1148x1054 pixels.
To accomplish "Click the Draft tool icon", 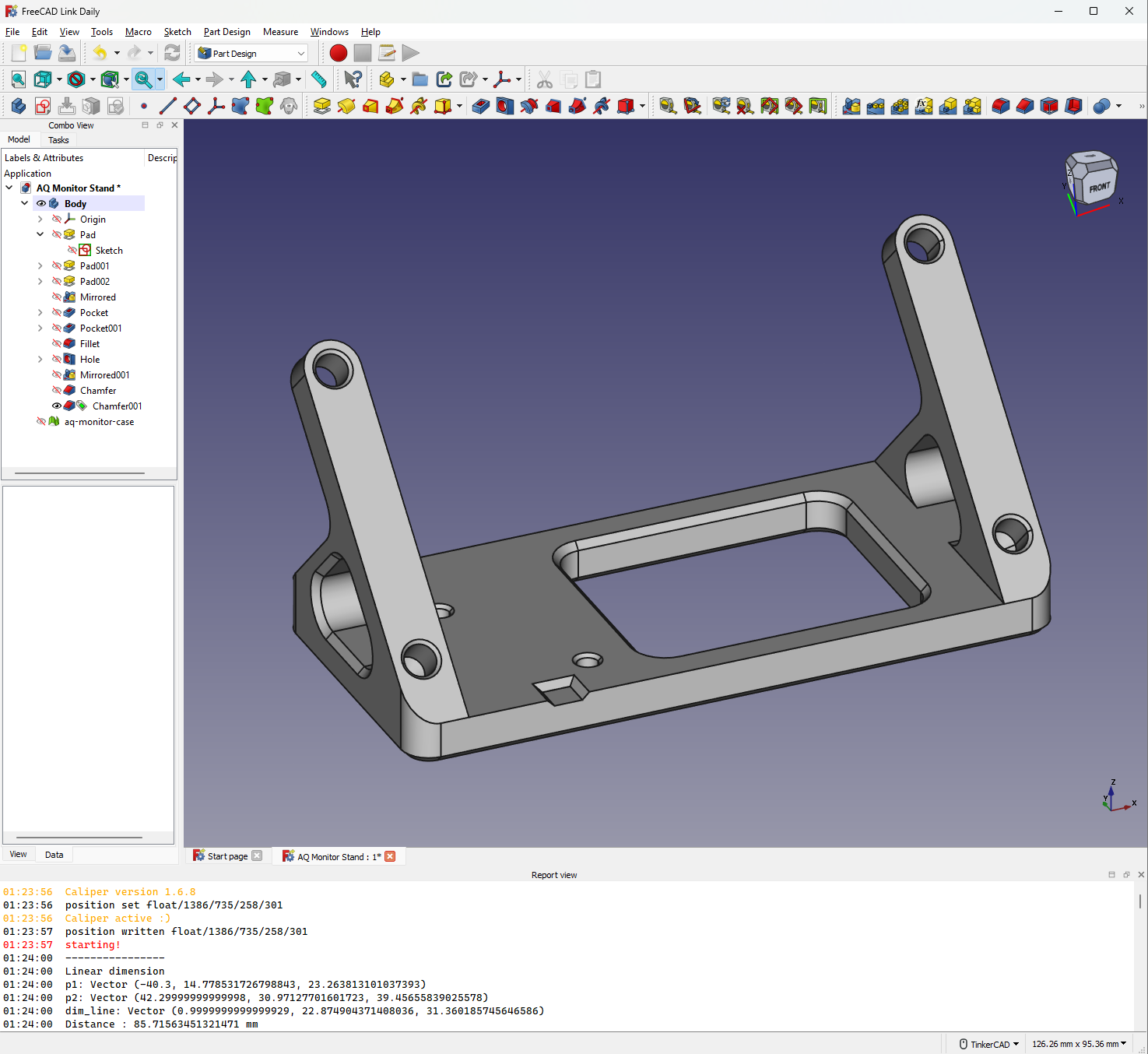I will [1049, 106].
